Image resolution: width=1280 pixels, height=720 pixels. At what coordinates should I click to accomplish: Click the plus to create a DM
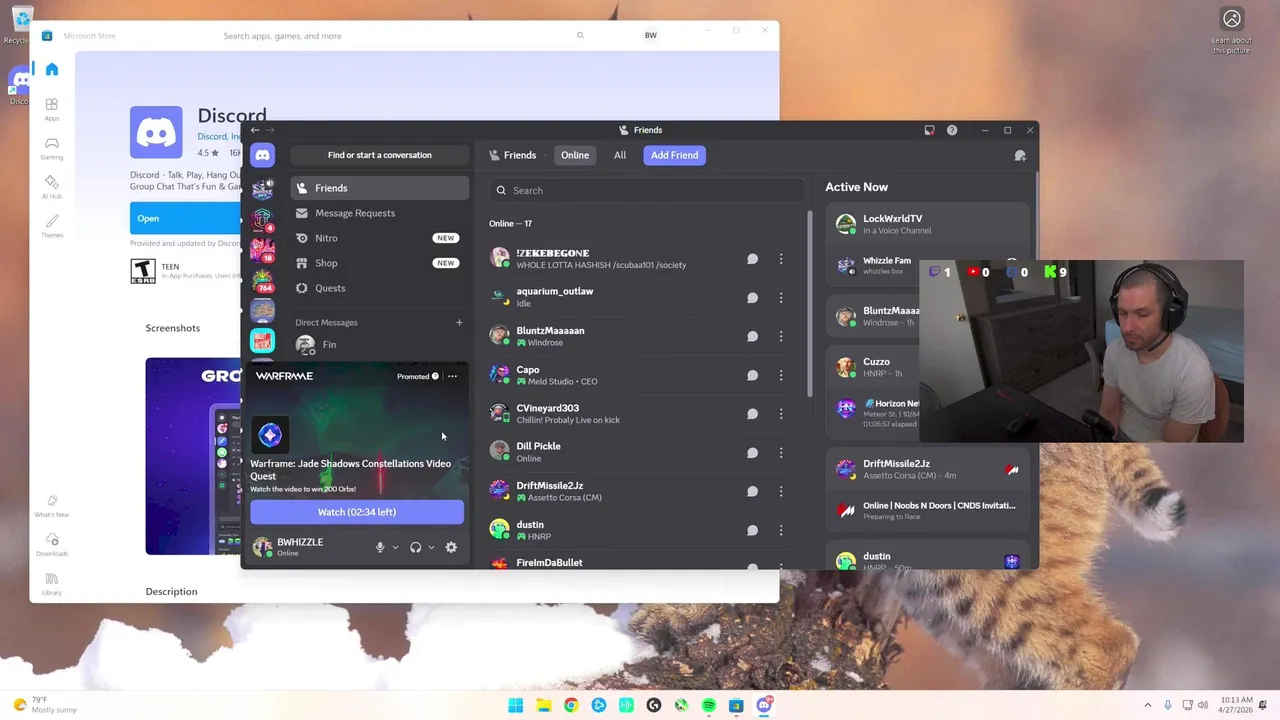(459, 322)
